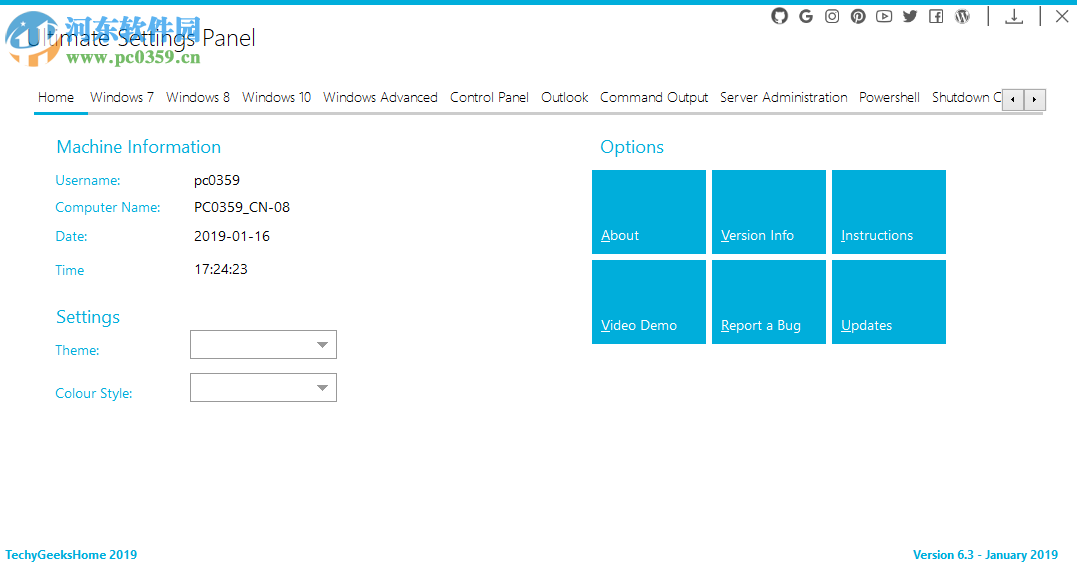Open the Twitter bird icon link
The width and height of the screenshot is (1077, 565).
pyautogui.click(x=910, y=16)
